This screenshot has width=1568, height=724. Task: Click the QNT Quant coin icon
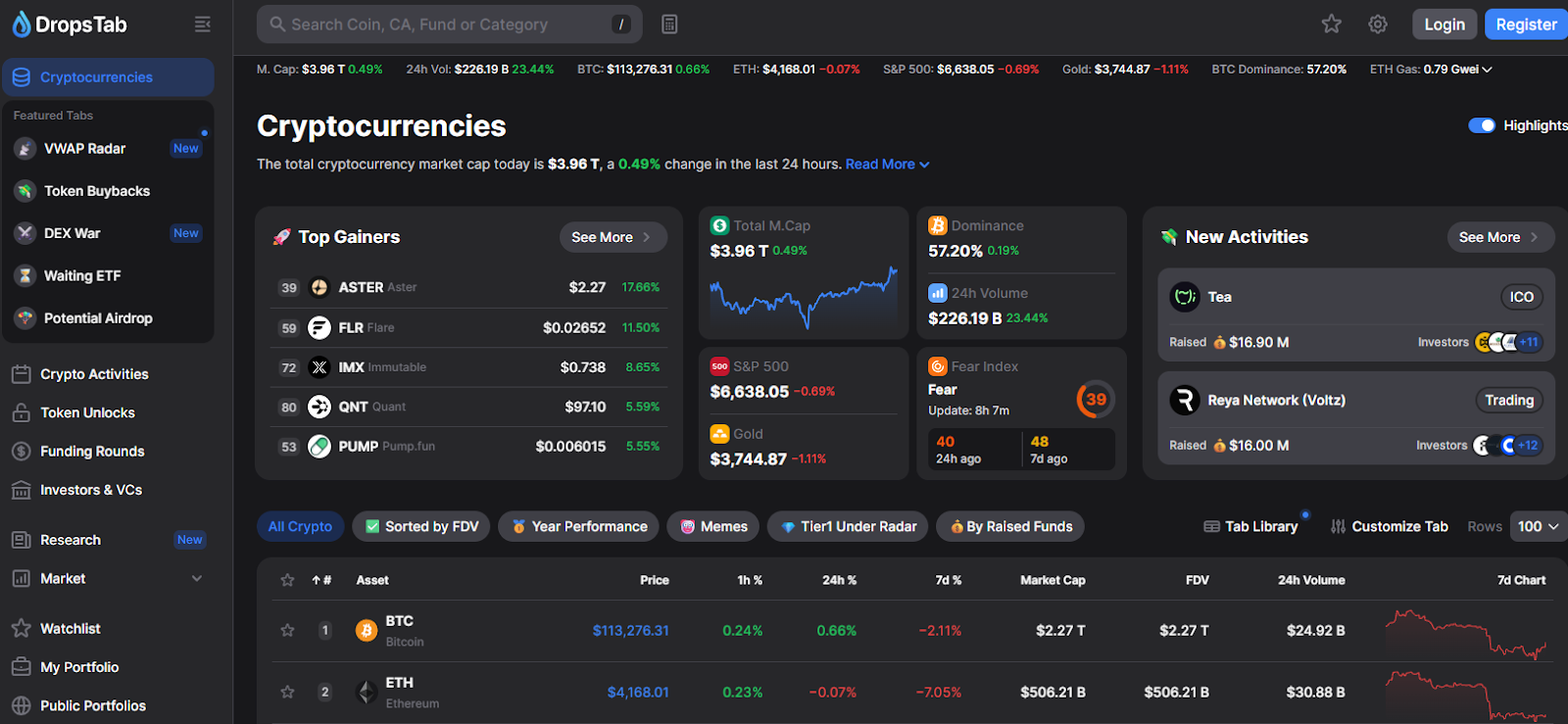(x=319, y=407)
